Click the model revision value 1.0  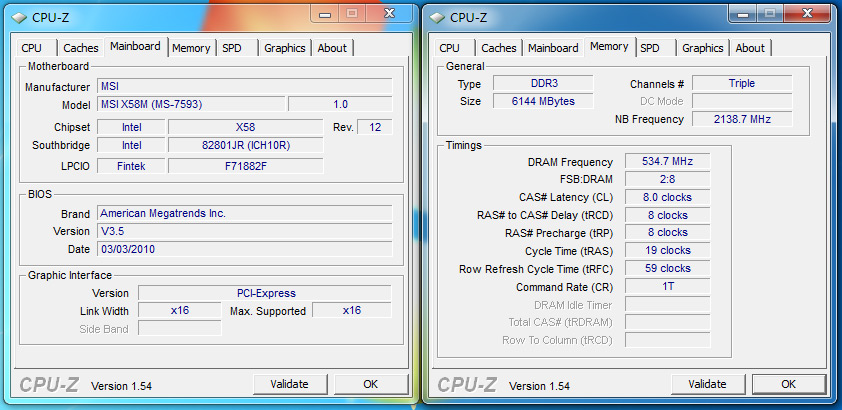tap(340, 104)
